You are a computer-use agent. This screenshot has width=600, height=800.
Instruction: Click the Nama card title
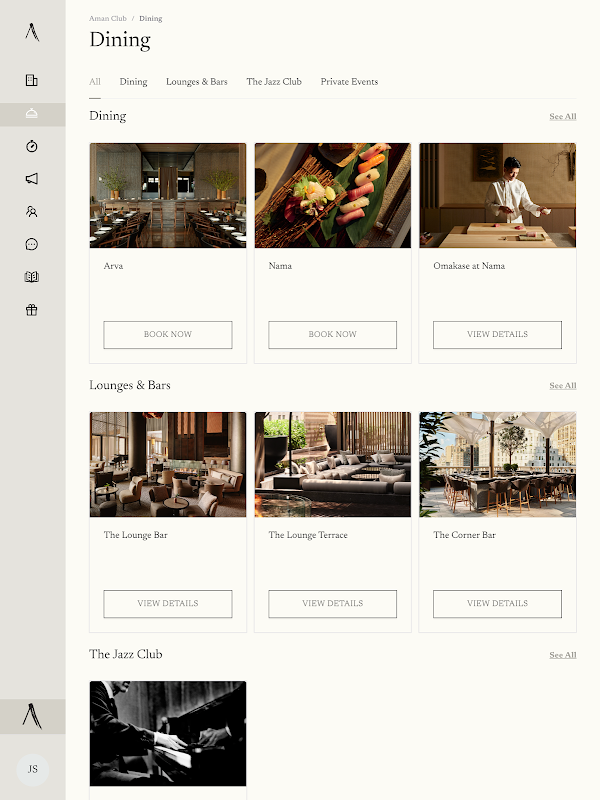280,266
